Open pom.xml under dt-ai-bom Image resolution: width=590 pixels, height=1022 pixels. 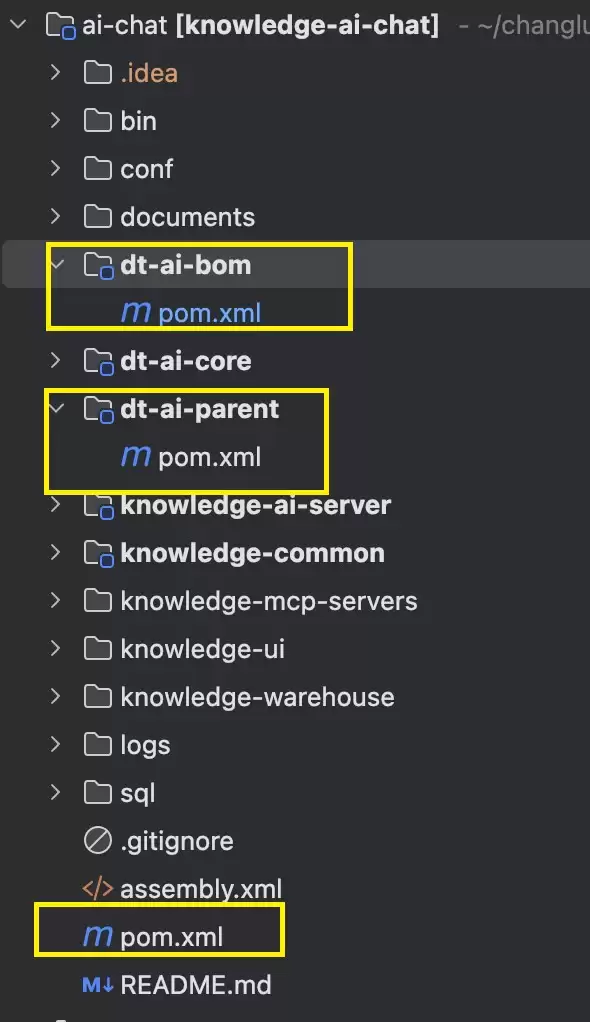click(209, 313)
